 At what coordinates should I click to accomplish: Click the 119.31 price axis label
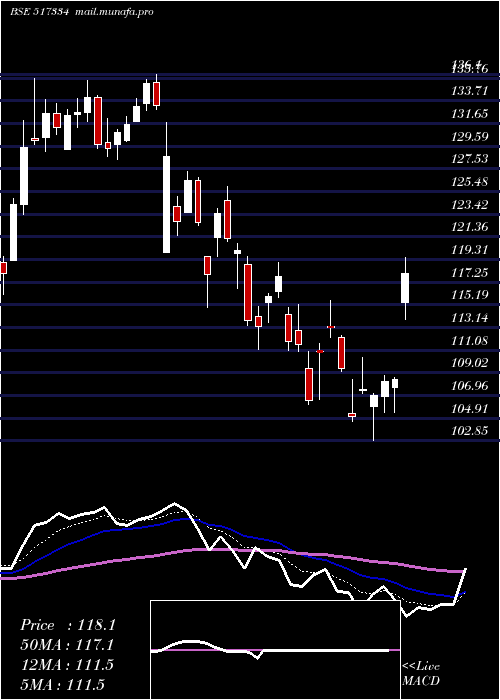coord(469,250)
